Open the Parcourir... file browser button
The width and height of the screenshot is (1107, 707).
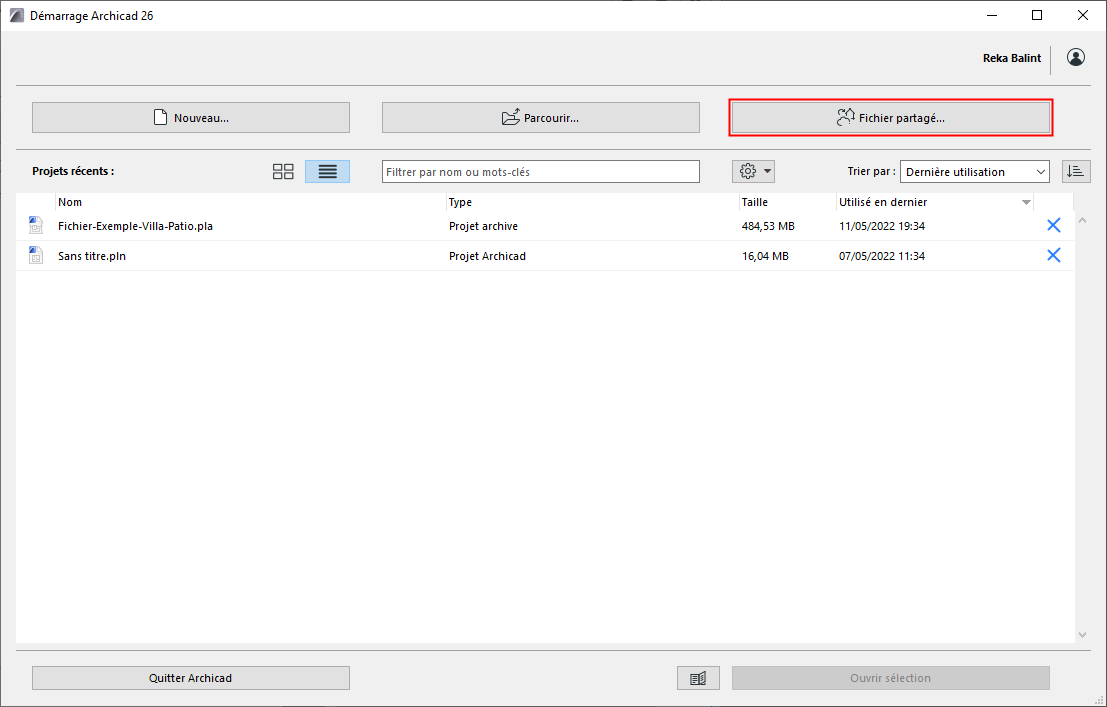[x=541, y=117]
